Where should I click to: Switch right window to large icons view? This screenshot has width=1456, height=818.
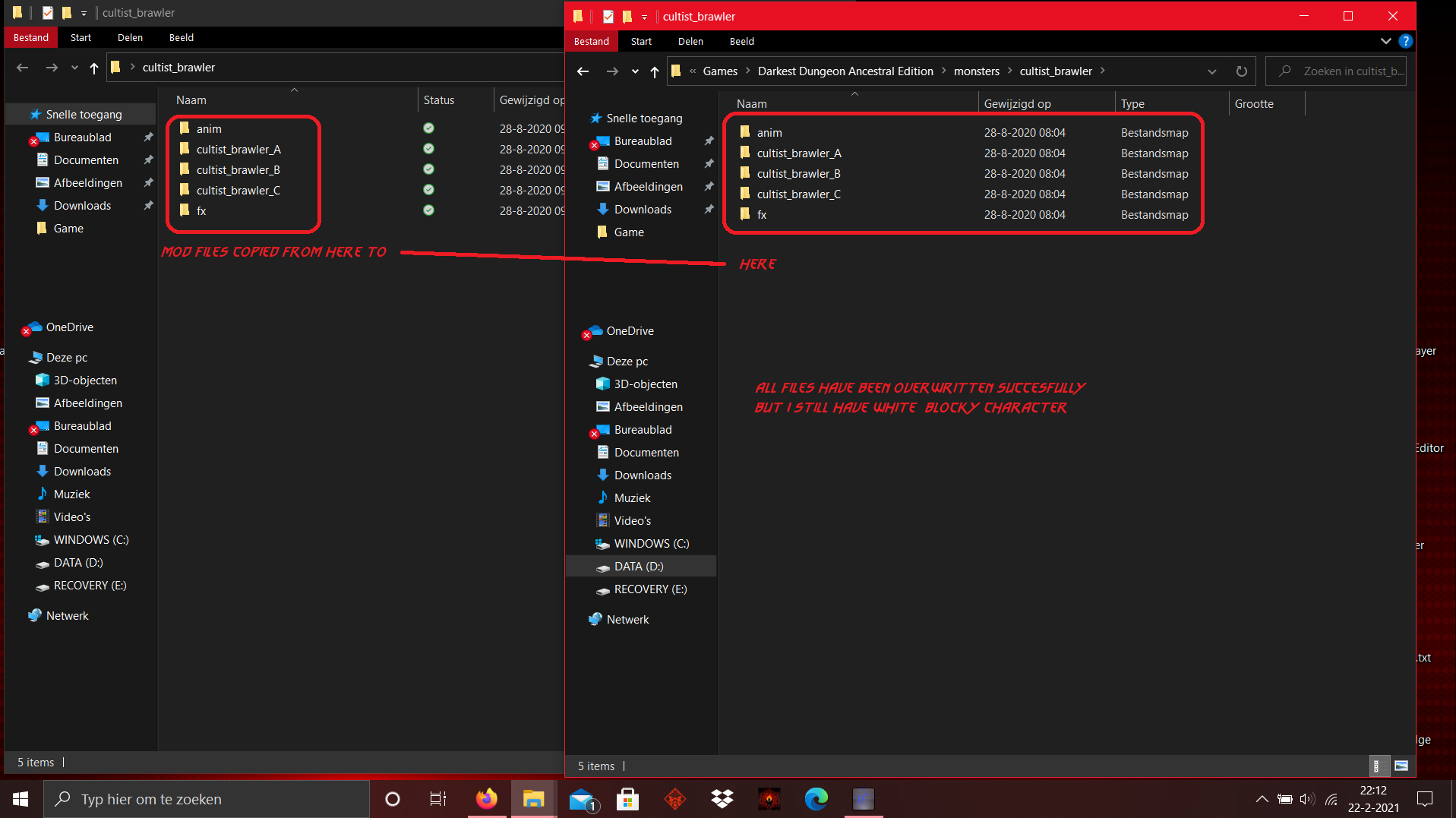1401,766
